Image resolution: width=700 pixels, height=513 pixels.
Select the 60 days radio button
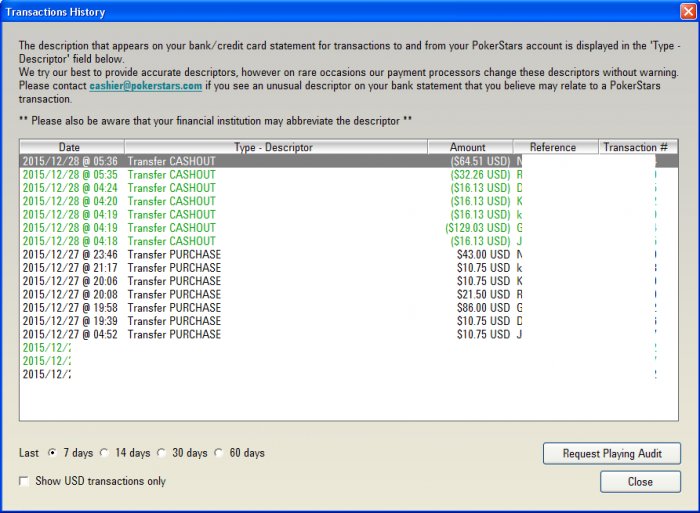point(219,453)
